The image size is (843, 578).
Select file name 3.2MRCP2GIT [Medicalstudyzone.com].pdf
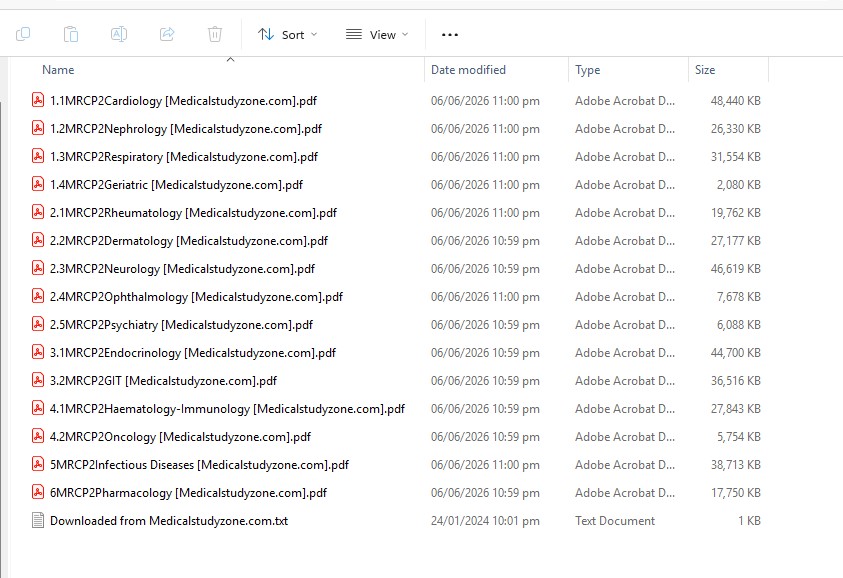pos(163,381)
